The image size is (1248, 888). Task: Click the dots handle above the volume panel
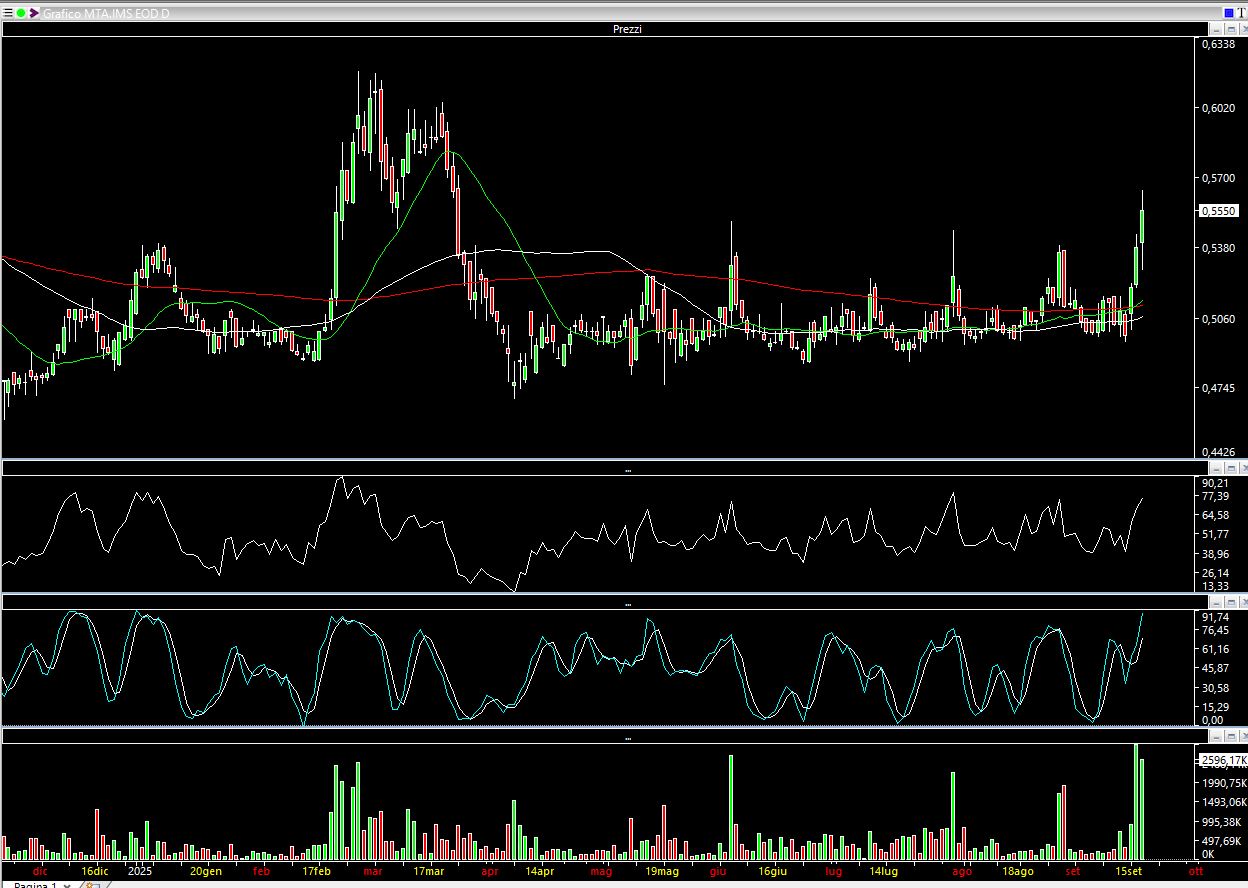627,738
